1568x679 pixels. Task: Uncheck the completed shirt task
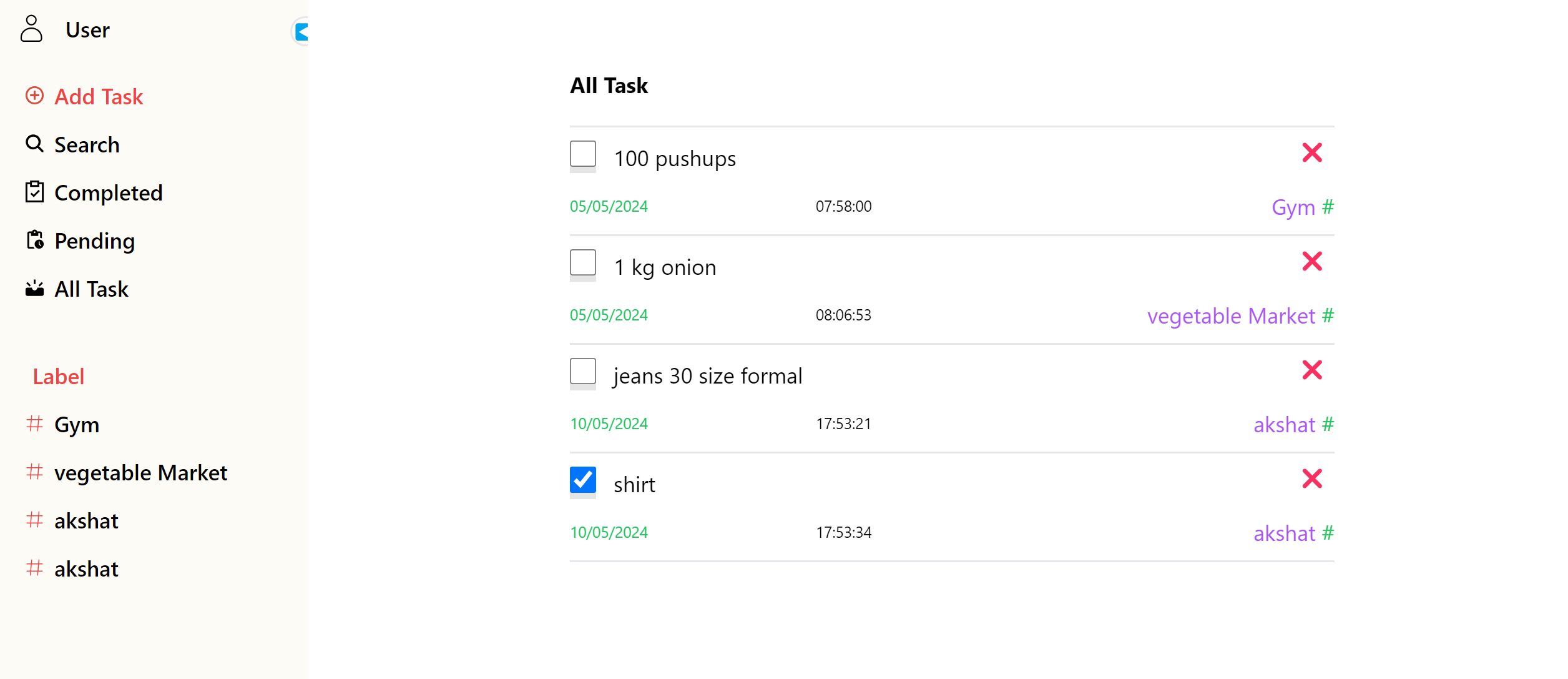[x=582, y=480]
